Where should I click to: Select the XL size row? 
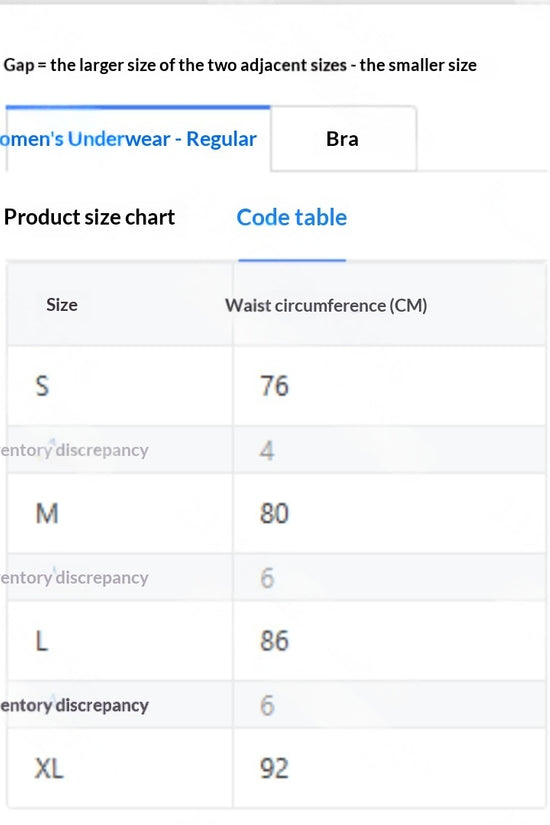click(276, 768)
